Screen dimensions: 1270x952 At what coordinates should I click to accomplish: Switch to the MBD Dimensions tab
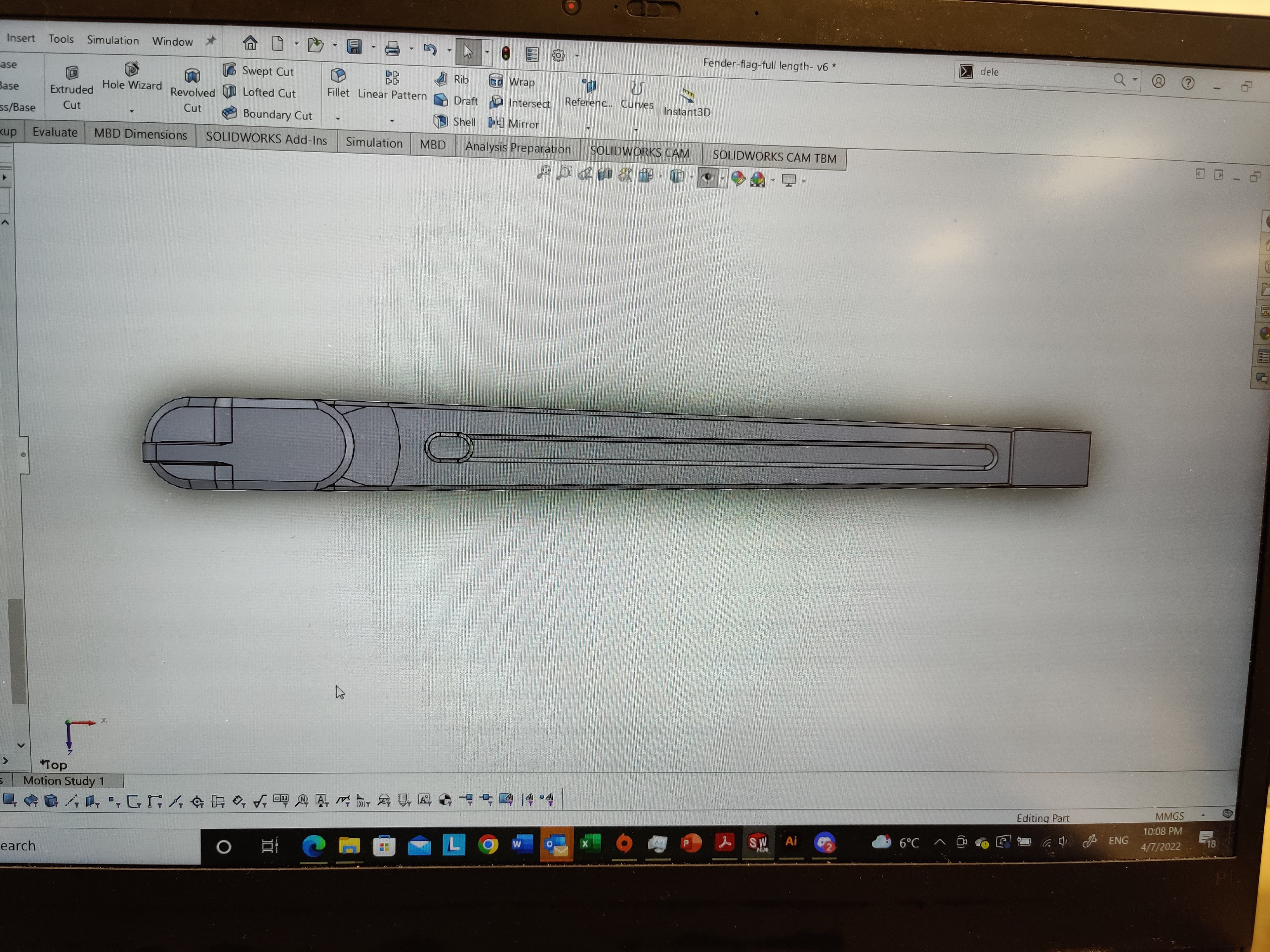(x=141, y=134)
